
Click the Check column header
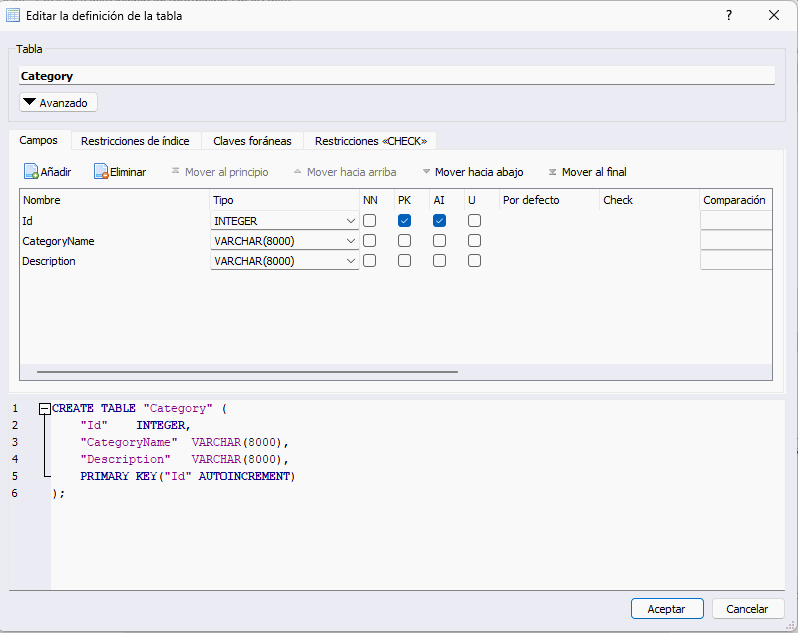(x=649, y=200)
